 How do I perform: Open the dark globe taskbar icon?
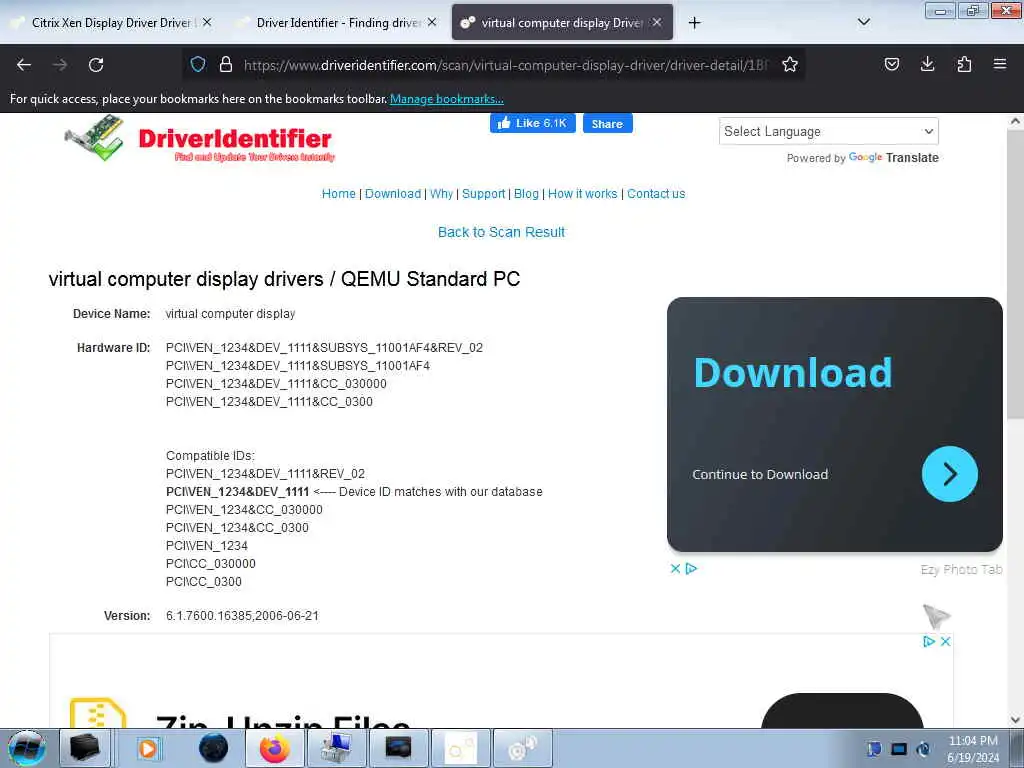213,748
